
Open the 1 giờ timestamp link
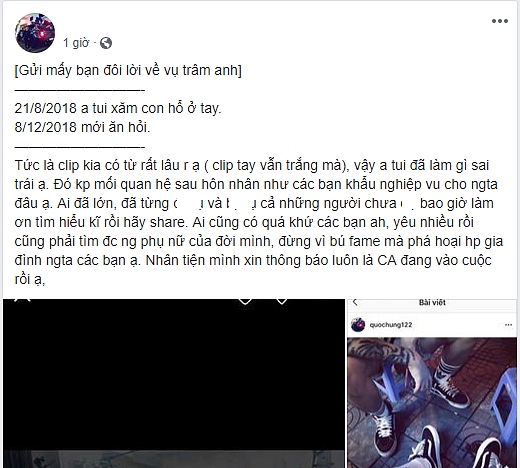(x=76, y=43)
